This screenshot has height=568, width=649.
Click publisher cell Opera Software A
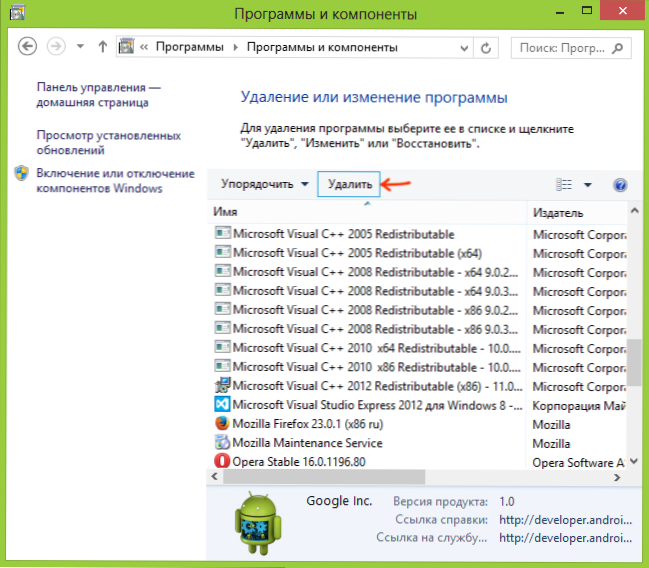578,462
